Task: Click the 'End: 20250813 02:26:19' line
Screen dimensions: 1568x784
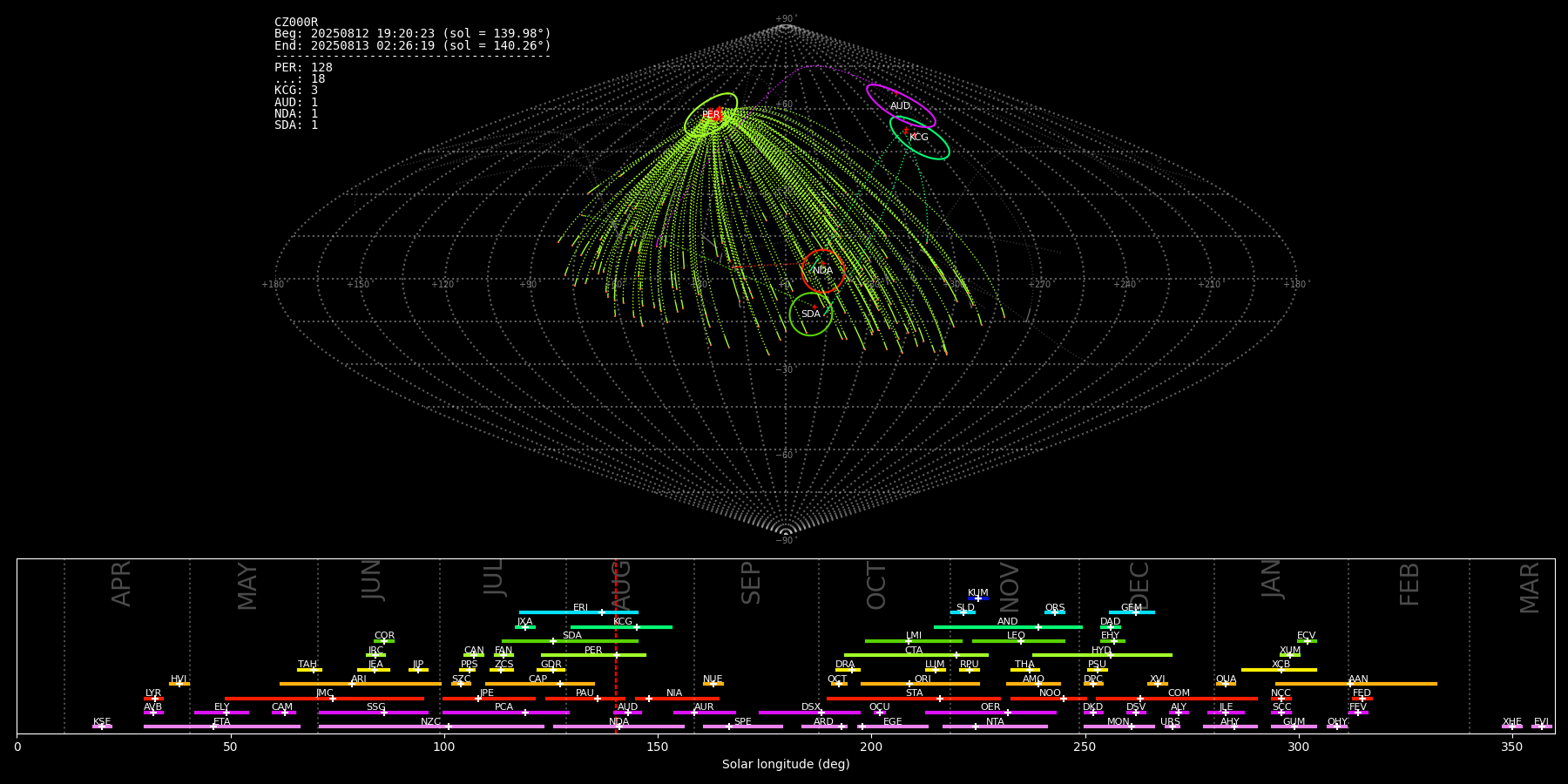Action: coord(413,45)
